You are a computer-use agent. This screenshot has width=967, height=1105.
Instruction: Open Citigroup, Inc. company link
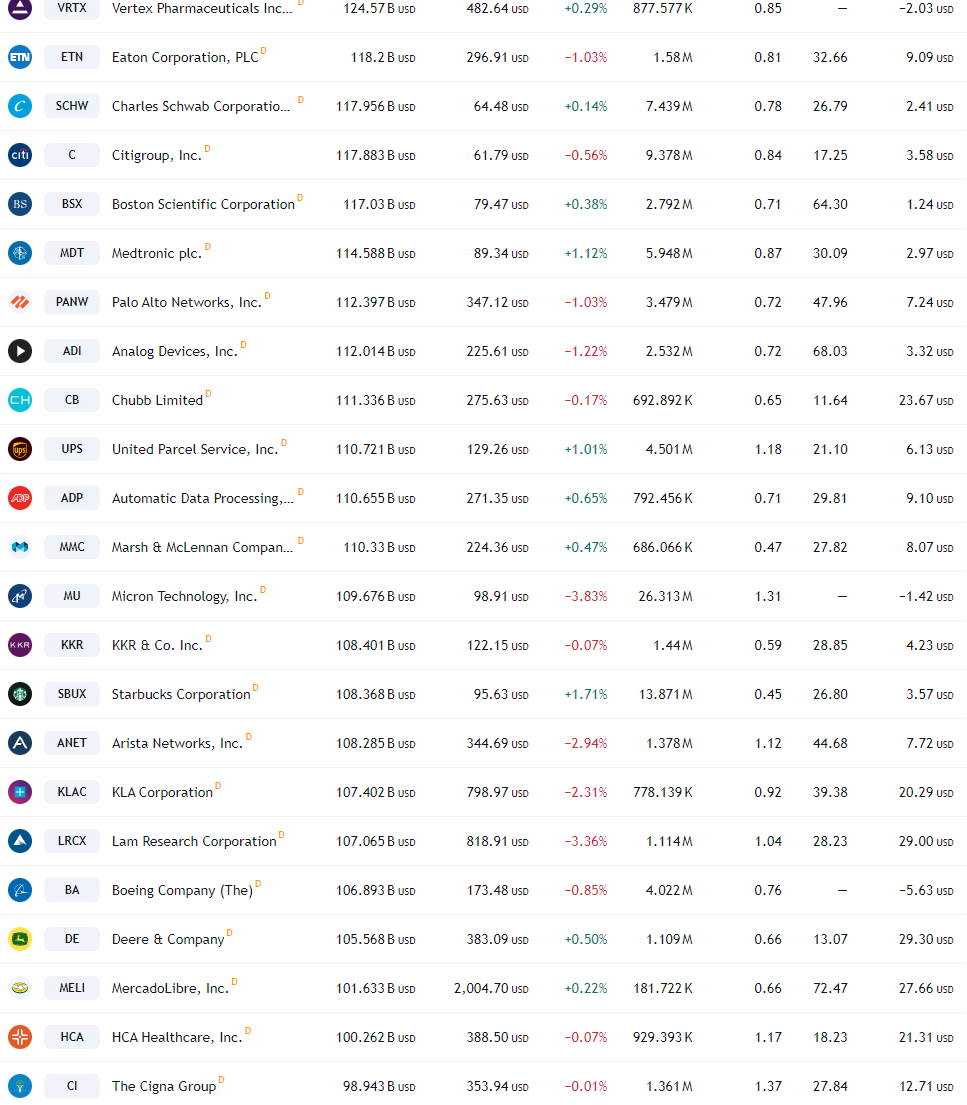tap(156, 156)
